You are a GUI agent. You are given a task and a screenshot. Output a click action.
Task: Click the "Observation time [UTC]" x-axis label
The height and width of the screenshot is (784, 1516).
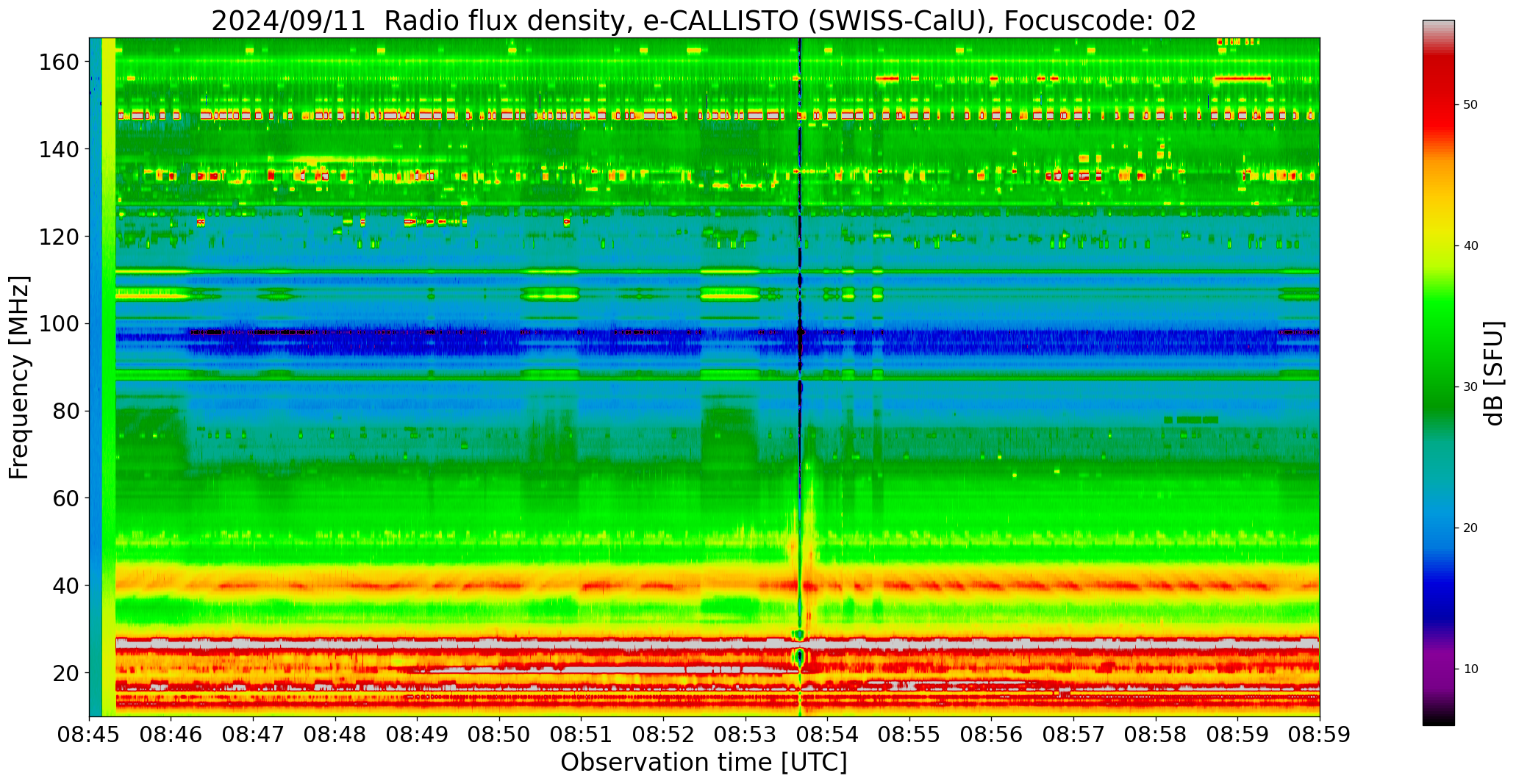704,763
